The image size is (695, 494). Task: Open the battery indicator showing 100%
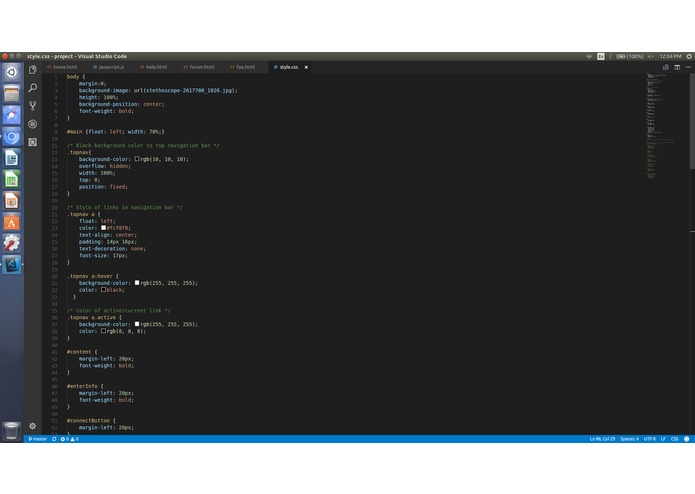coord(630,57)
